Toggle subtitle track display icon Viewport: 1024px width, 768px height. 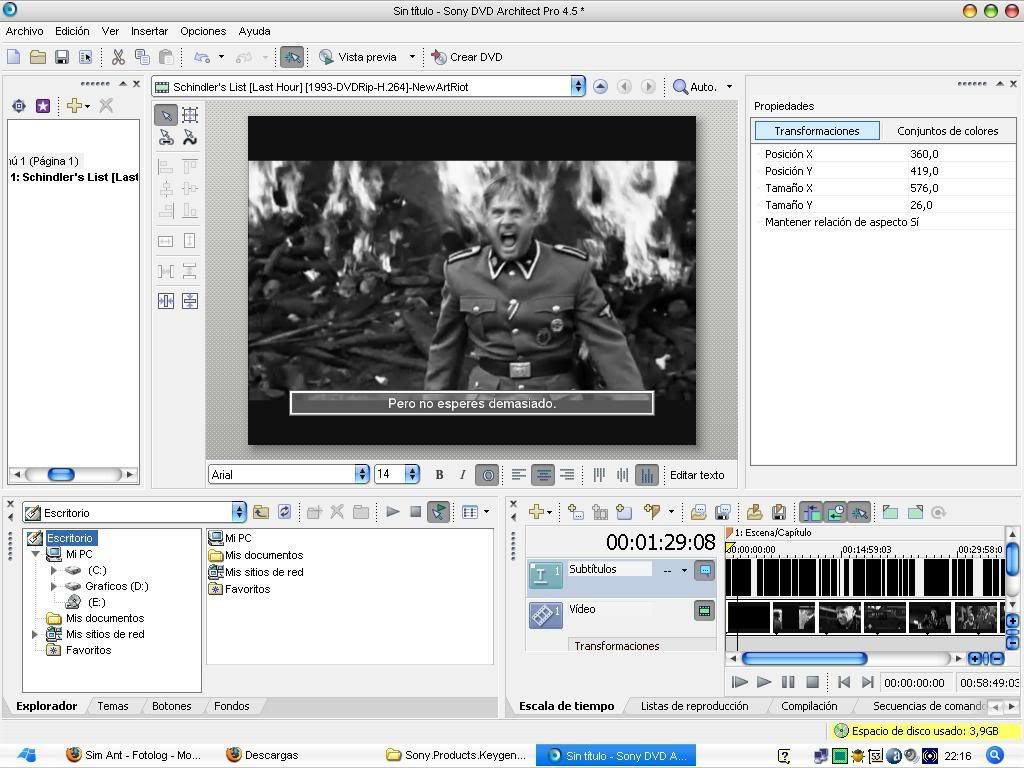[x=705, y=570]
